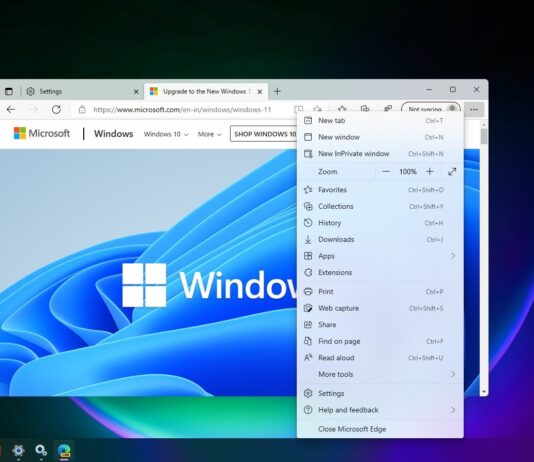Click SHOP WINDOWS 10 button
This screenshot has height=462, width=534.
coord(264,134)
